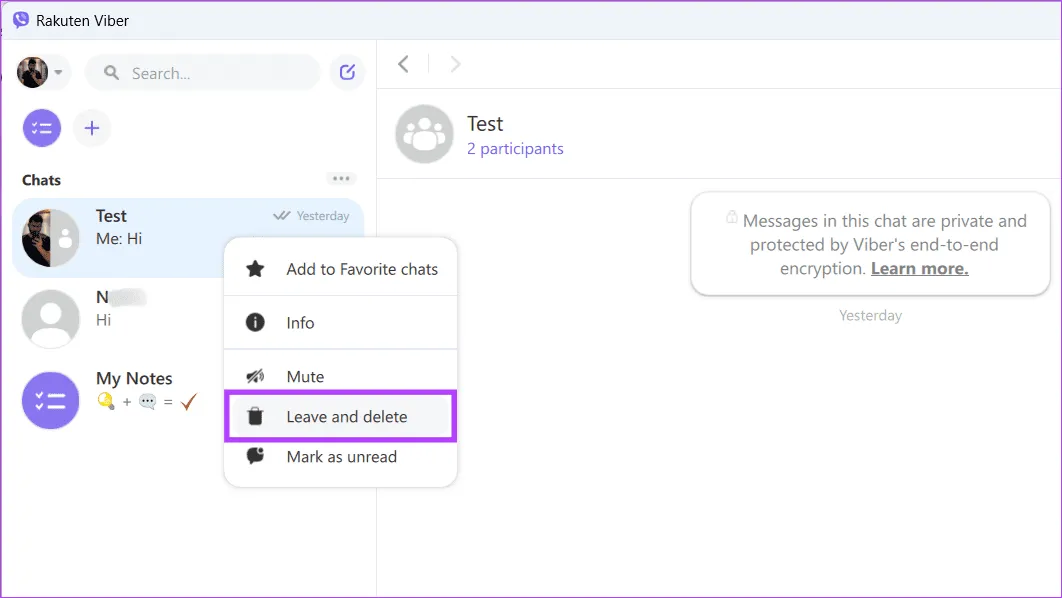The height and width of the screenshot is (598, 1062).
Task: Click the compose new message icon
Action: 347,72
